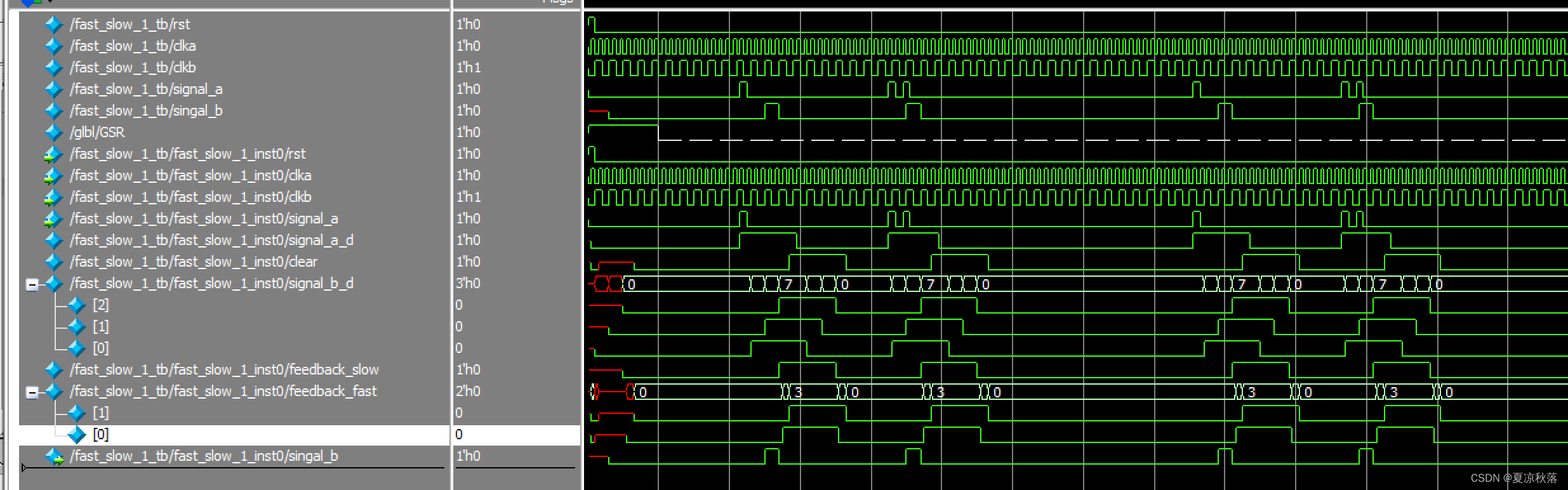Click the signal icon beside /fast_slow_1_tb/clka

tap(54, 46)
